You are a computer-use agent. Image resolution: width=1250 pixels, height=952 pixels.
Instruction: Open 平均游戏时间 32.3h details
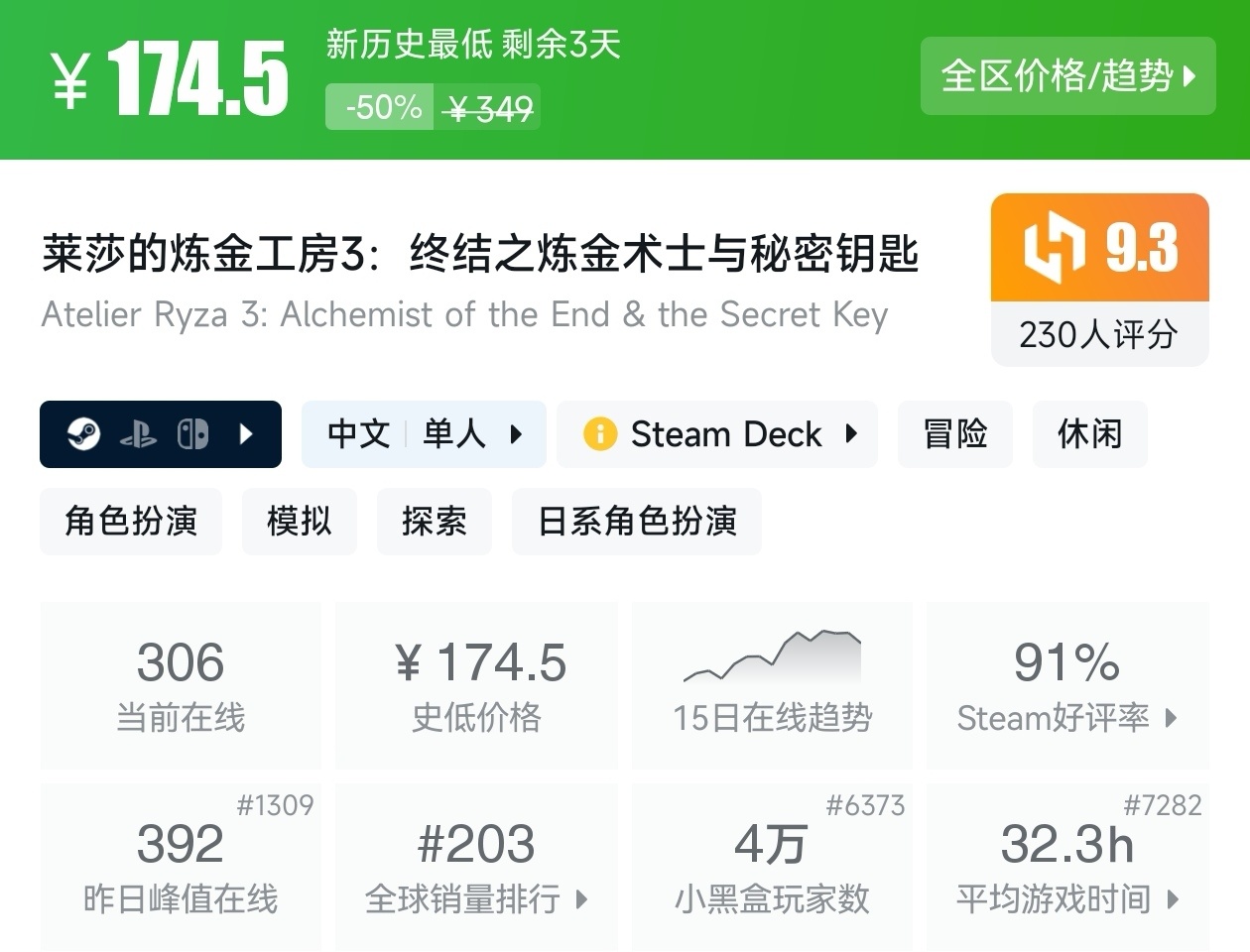[x=1067, y=868]
